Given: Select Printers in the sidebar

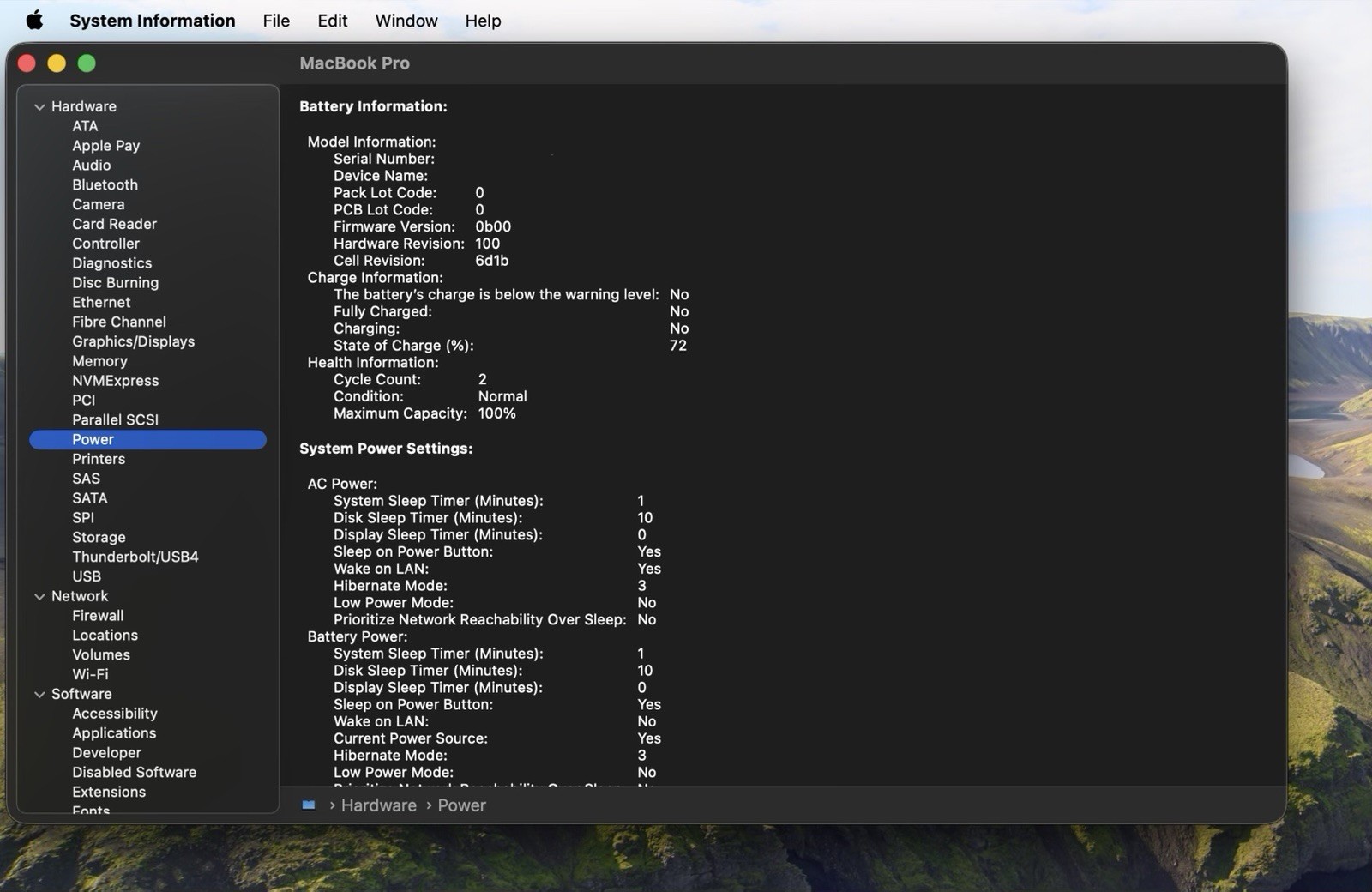Looking at the screenshot, I should pyautogui.click(x=99, y=459).
